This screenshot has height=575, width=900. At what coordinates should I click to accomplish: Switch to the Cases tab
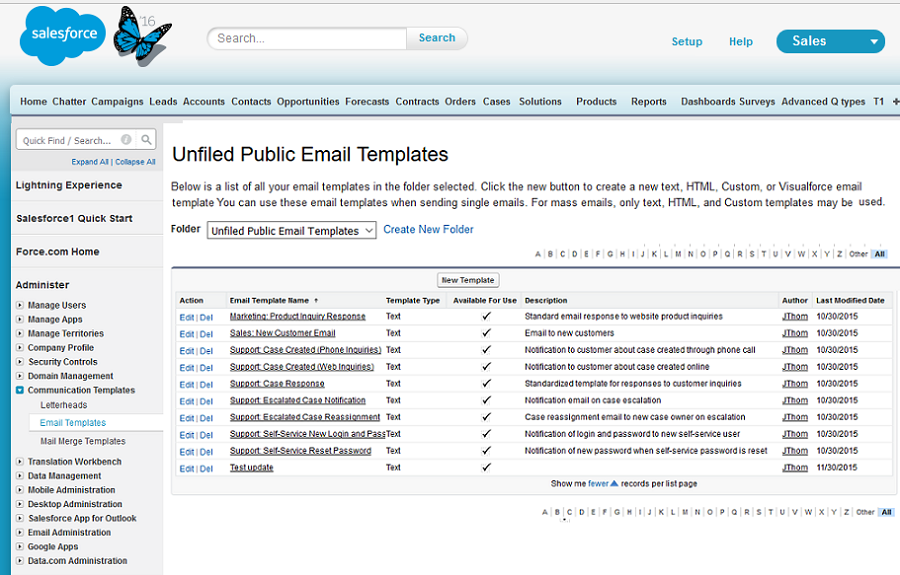[x=496, y=102]
